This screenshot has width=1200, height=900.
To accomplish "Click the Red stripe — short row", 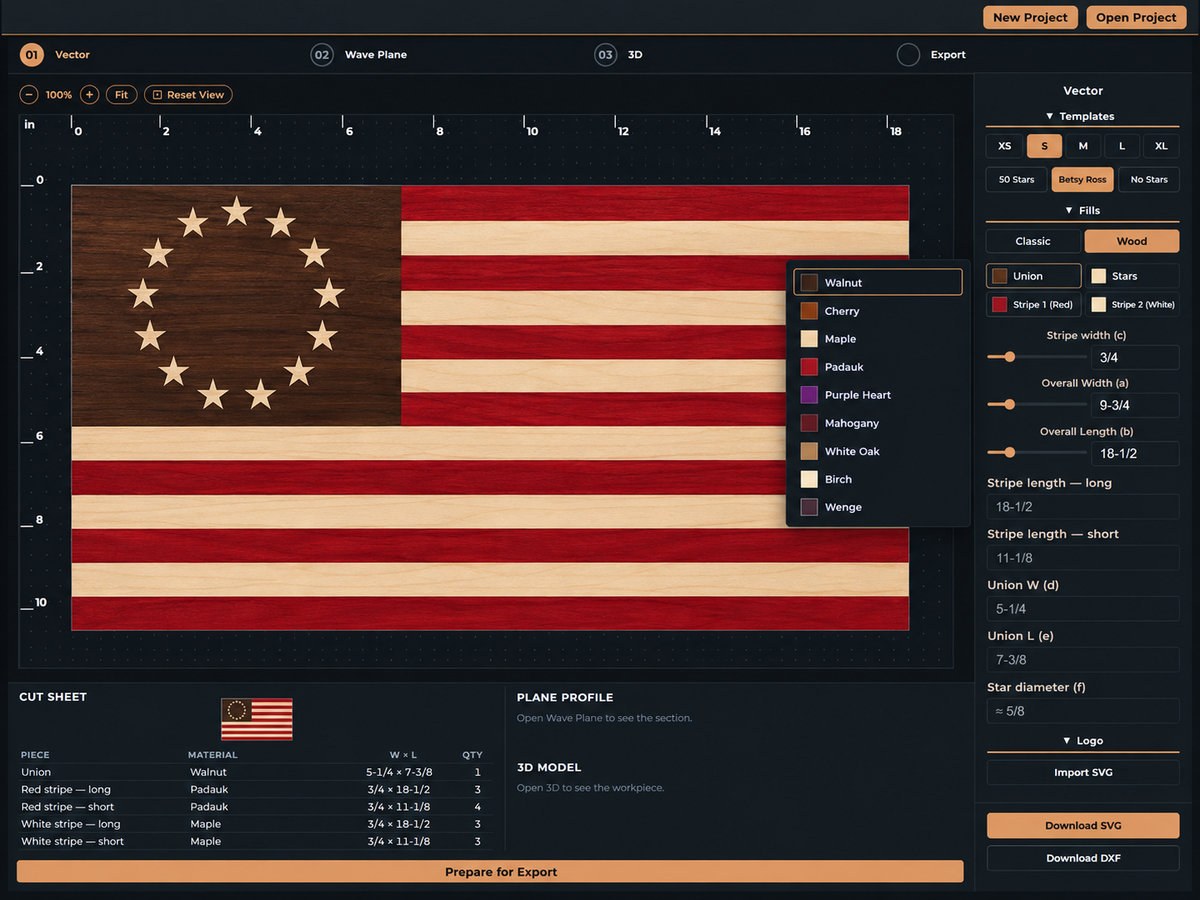I will click(255, 807).
